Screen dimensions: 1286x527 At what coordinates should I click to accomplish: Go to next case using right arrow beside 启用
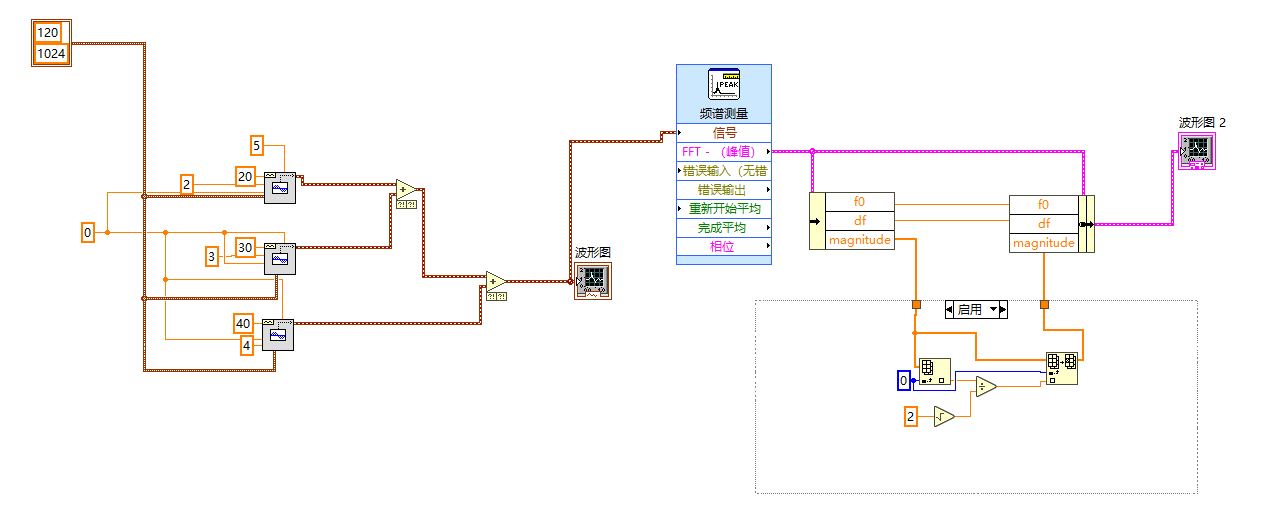tap(1002, 310)
